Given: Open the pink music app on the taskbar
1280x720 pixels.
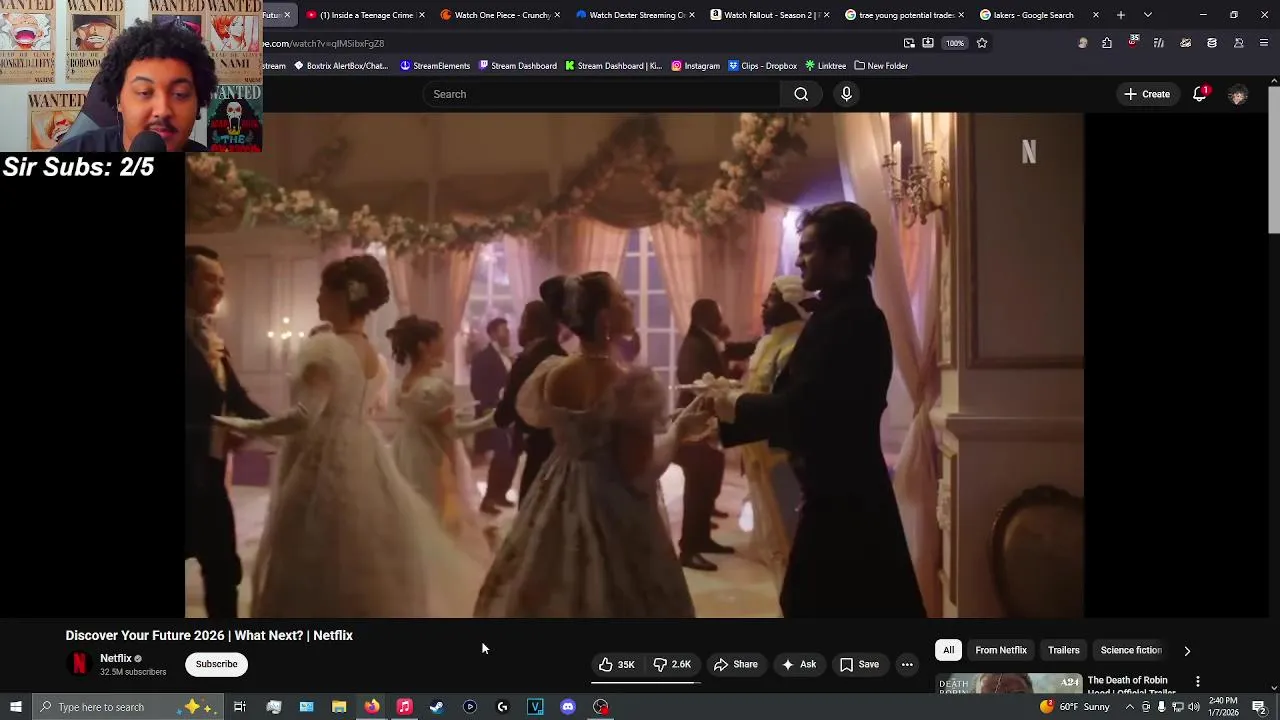Looking at the screenshot, I should pos(404,707).
